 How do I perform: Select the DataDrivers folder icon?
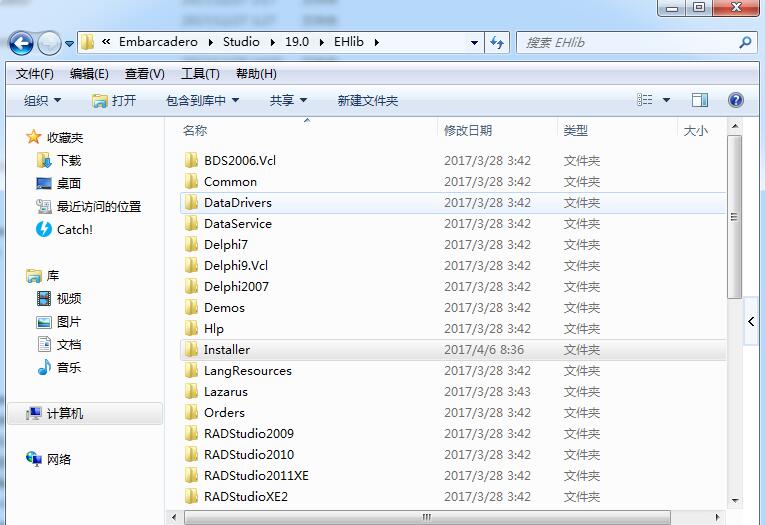(x=191, y=202)
